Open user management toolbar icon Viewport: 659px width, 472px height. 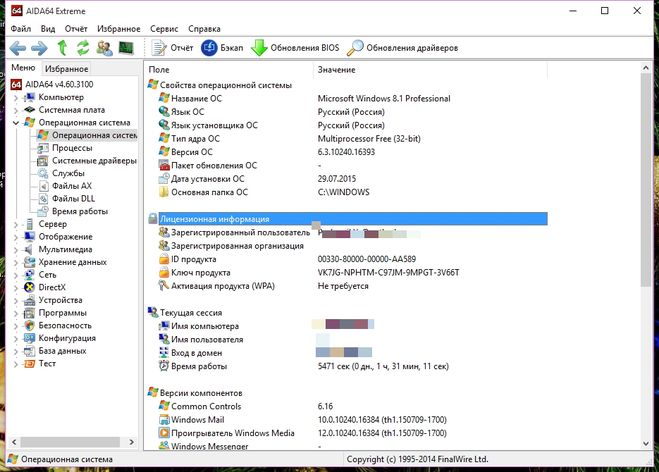click(x=104, y=48)
